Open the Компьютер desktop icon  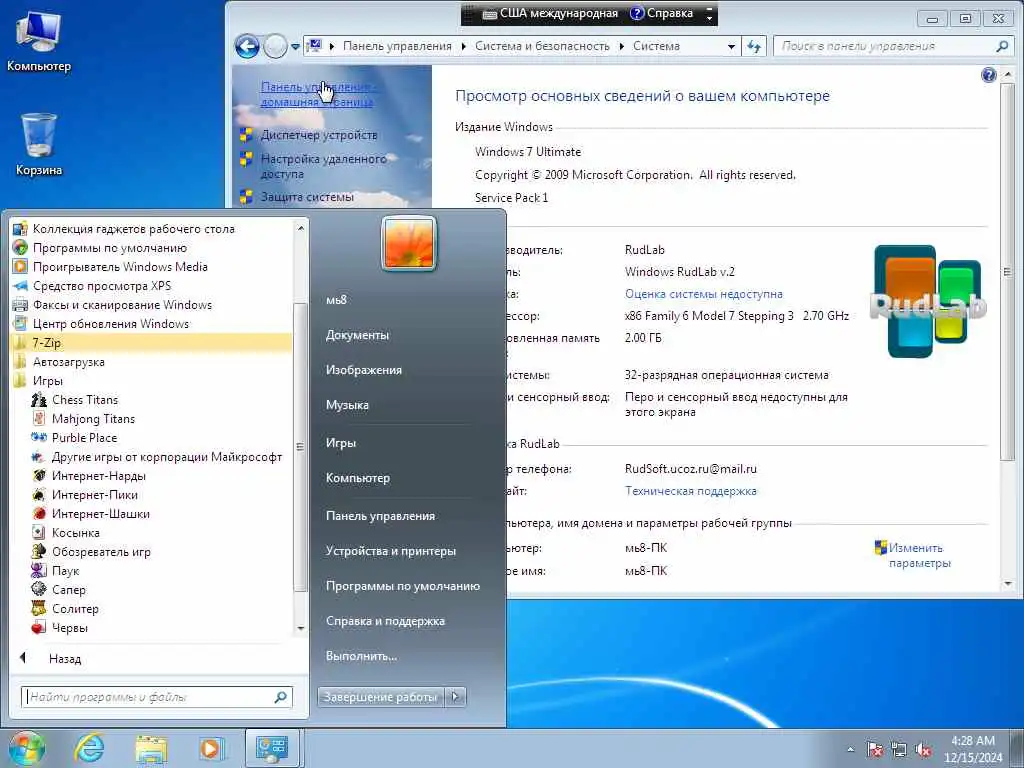coord(39,42)
